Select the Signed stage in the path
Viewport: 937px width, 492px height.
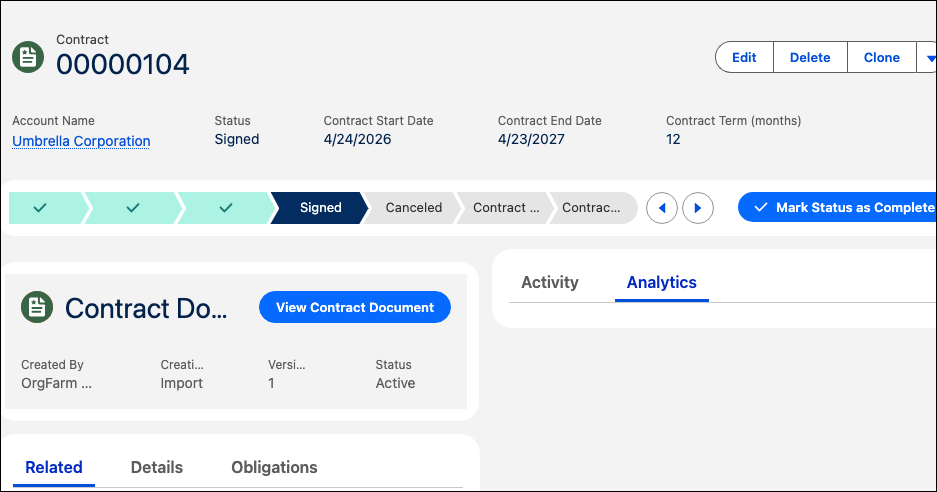coord(320,207)
